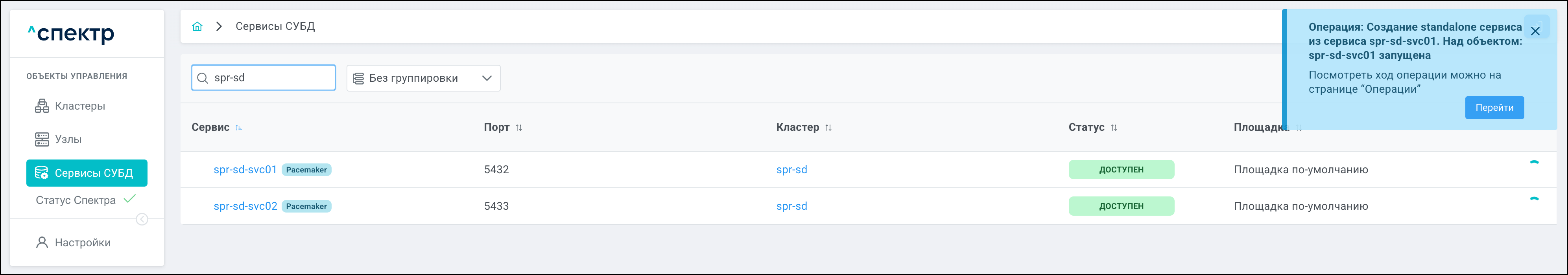This screenshot has height=275, width=1568.
Task: Open the Без группировки grouping dropdown
Action: [423, 78]
